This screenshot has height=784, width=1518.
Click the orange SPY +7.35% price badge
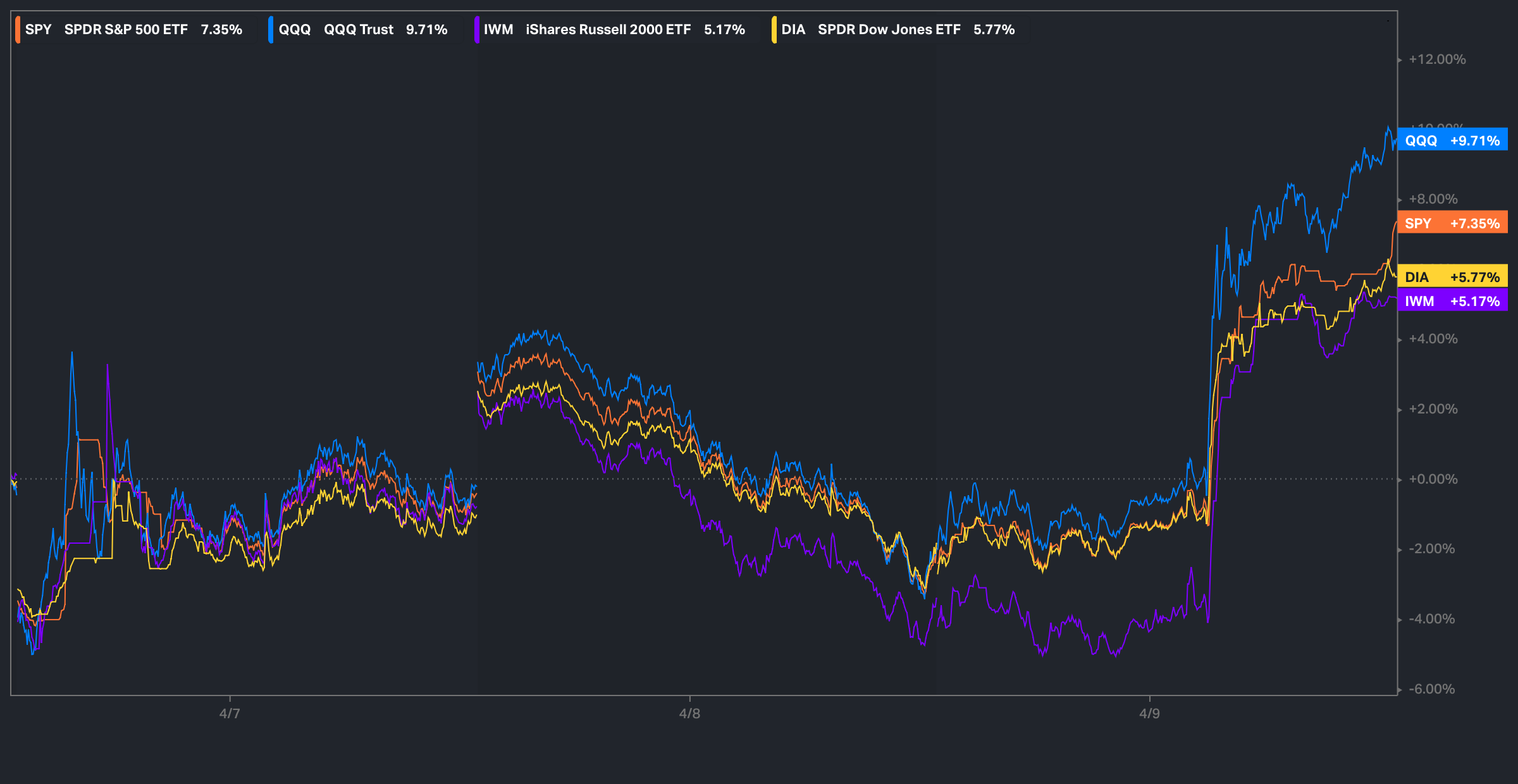pyautogui.click(x=1452, y=223)
